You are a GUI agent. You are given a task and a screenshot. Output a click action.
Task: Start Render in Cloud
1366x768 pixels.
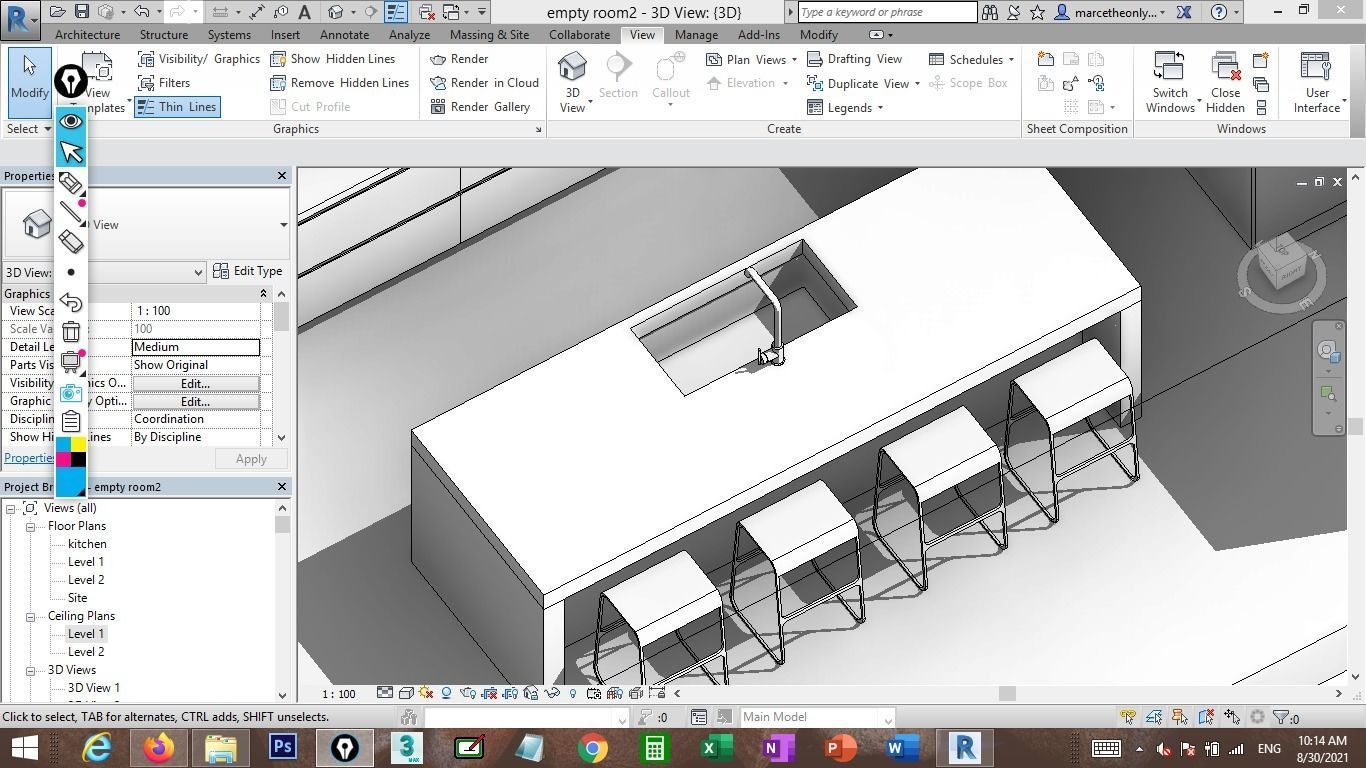(x=484, y=83)
